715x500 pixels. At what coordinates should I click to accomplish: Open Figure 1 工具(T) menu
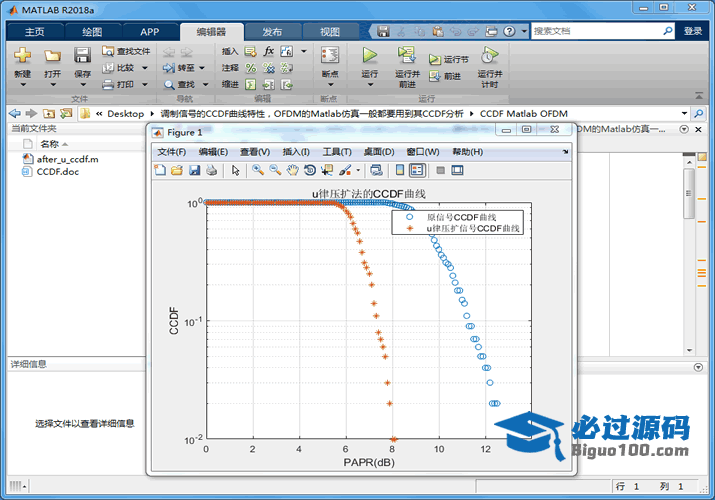[337, 152]
